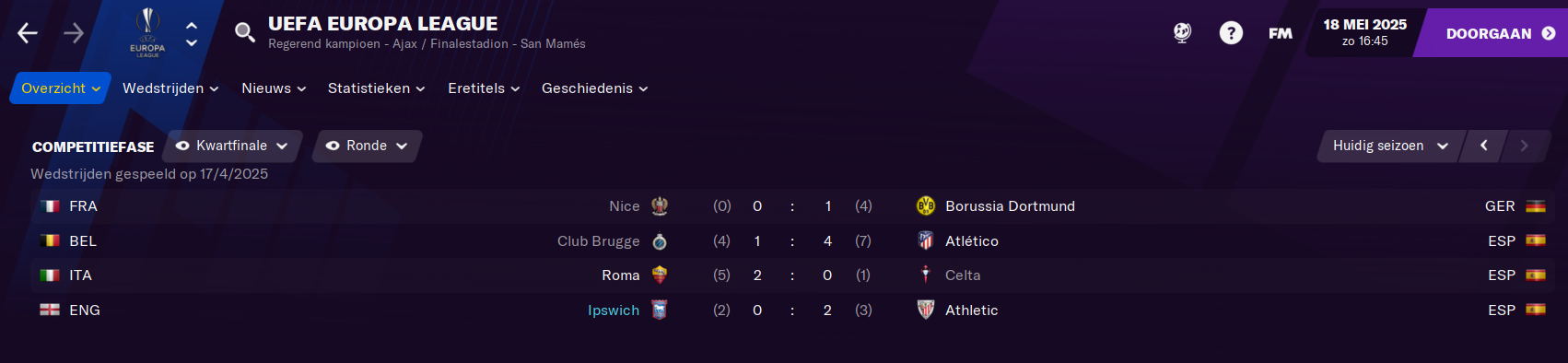Expand the Huidig seizoen dropdown

1390,146
